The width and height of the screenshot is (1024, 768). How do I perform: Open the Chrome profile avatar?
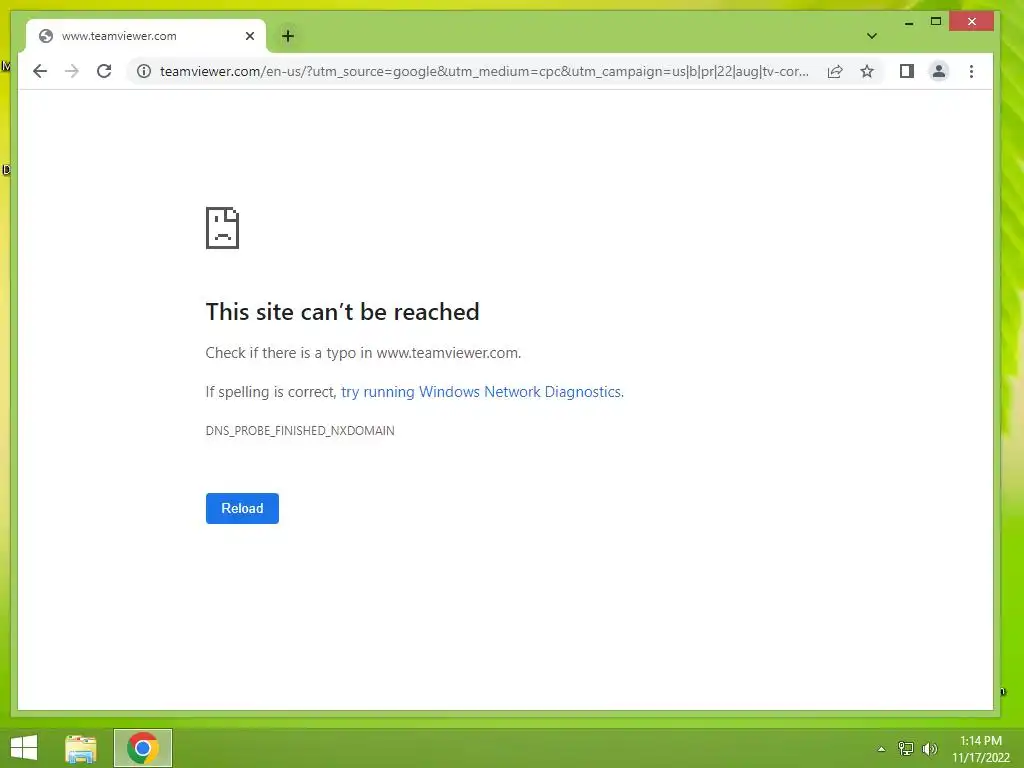point(938,71)
